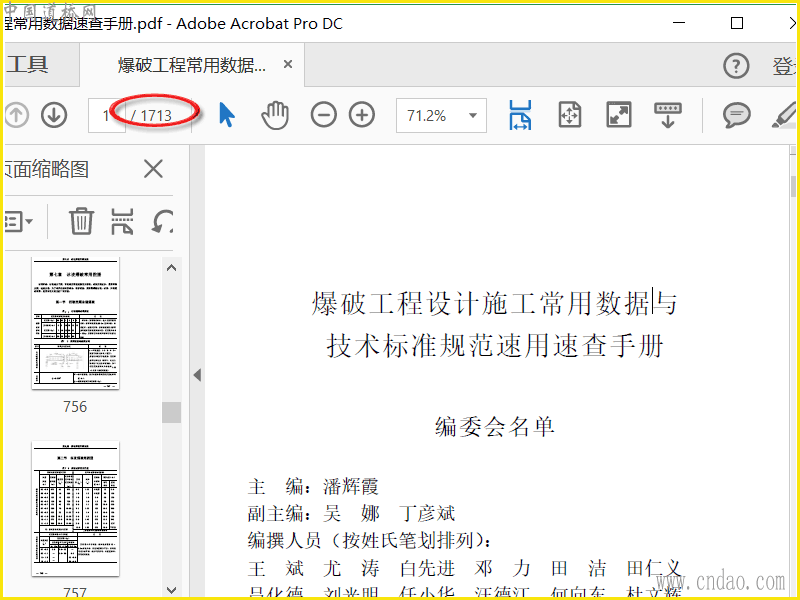Select fit width scrolling mode icon

coord(520,115)
